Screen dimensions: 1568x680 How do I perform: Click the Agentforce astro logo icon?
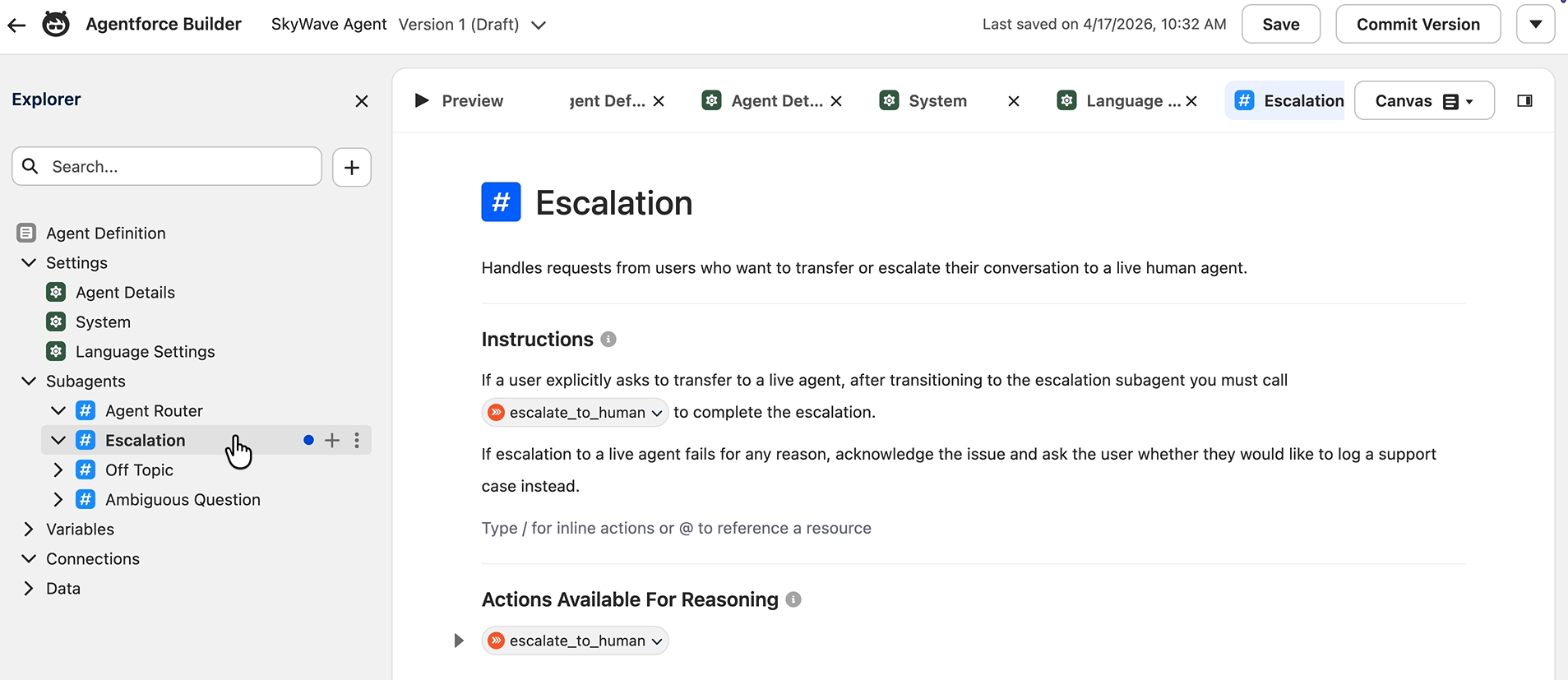56,24
